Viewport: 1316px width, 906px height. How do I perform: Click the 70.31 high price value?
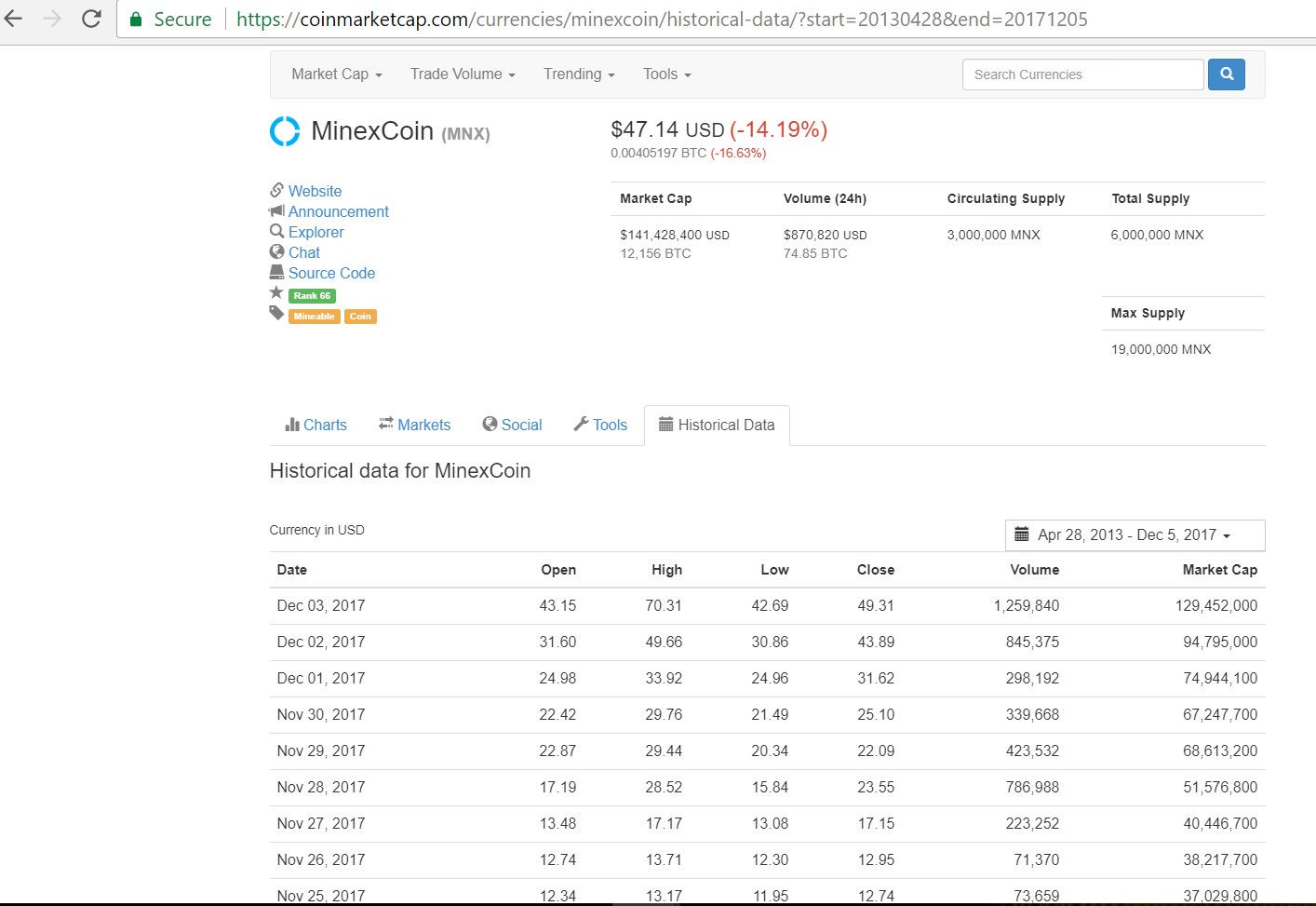664,605
